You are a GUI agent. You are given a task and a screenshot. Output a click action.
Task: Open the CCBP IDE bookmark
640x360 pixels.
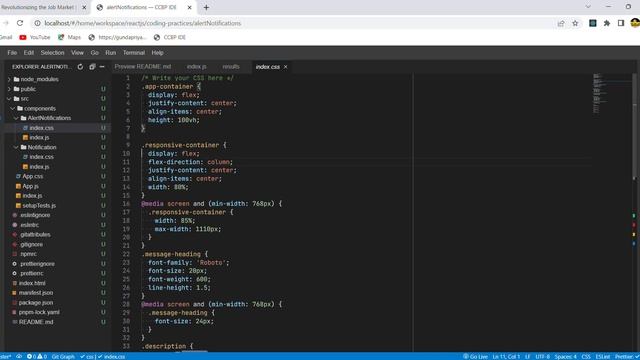click(170, 37)
